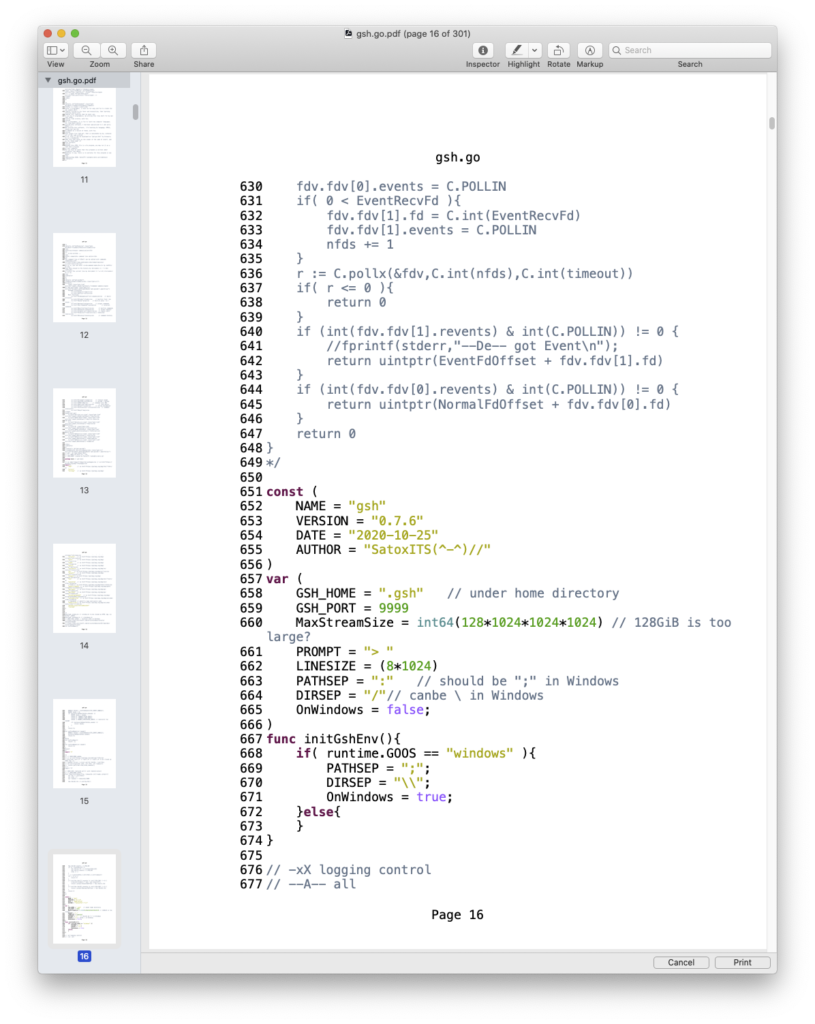Rotate the page with Rotate icon
Image resolution: width=815 pixels, height=1024 pixels.
tap(559, 50)
